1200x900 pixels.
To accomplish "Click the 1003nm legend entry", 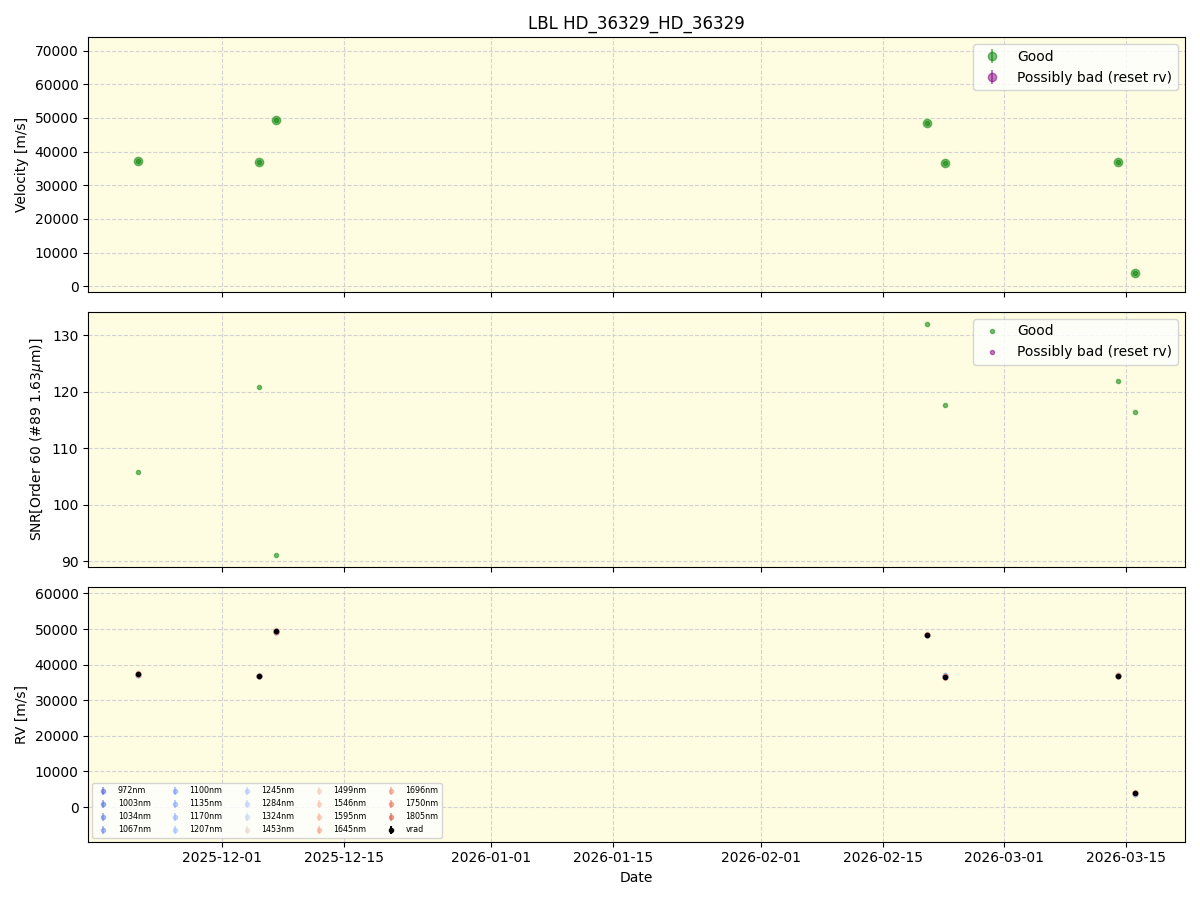I will click(x=134, y=803).
